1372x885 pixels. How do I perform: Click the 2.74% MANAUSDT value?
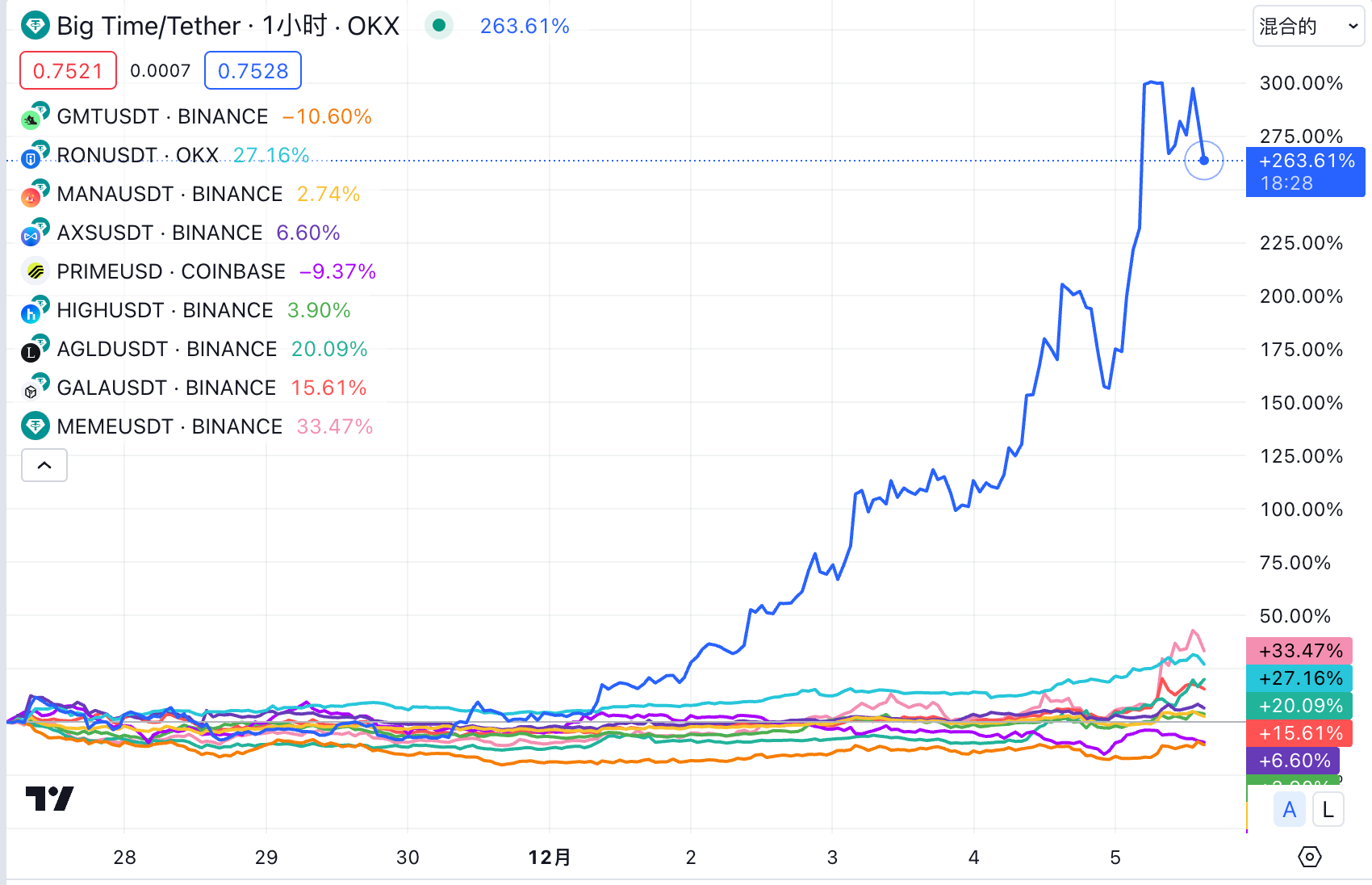(328, 194)
